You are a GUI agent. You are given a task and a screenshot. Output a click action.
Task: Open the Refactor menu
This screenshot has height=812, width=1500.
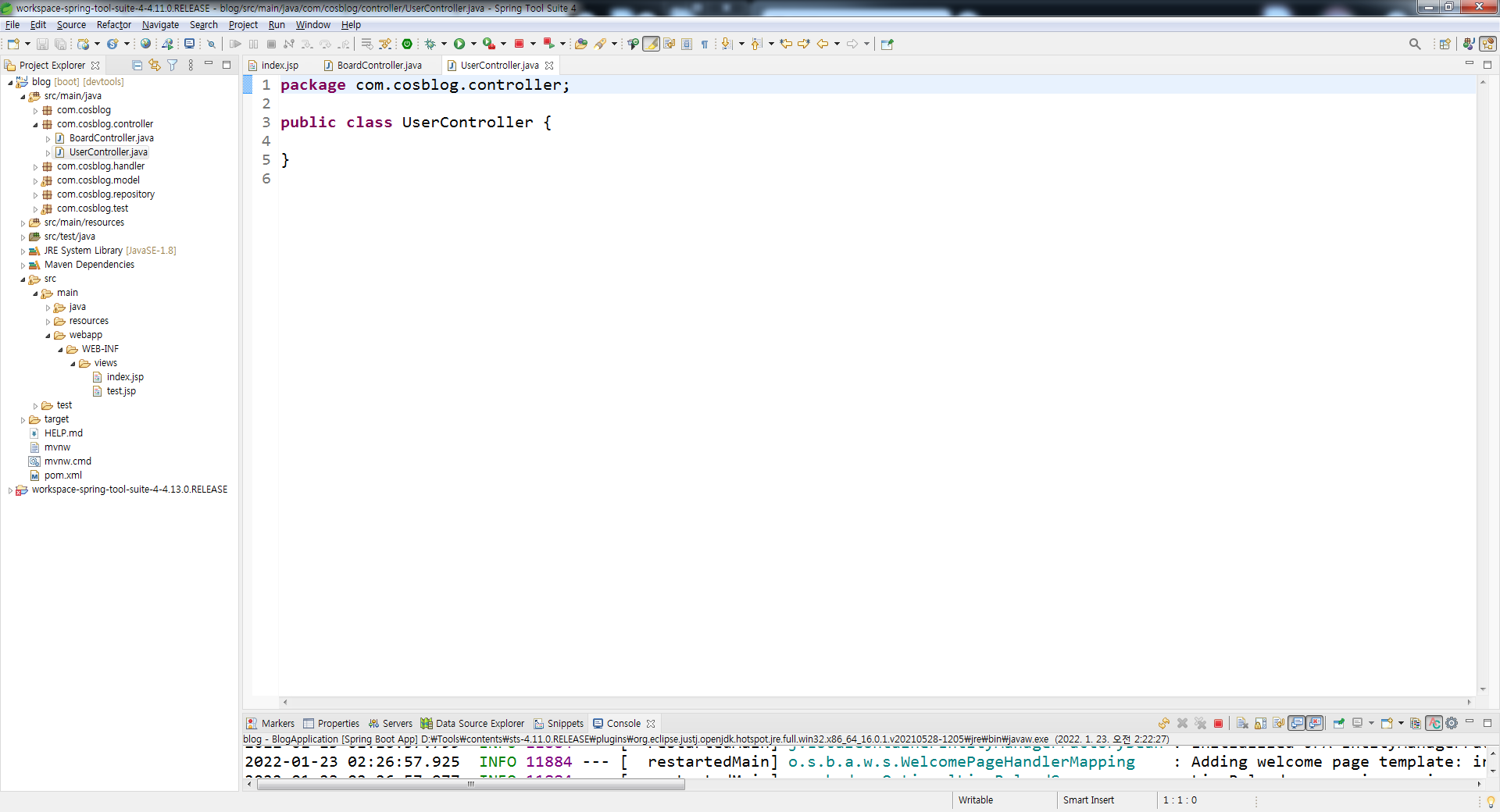click(x=114, y=25)
